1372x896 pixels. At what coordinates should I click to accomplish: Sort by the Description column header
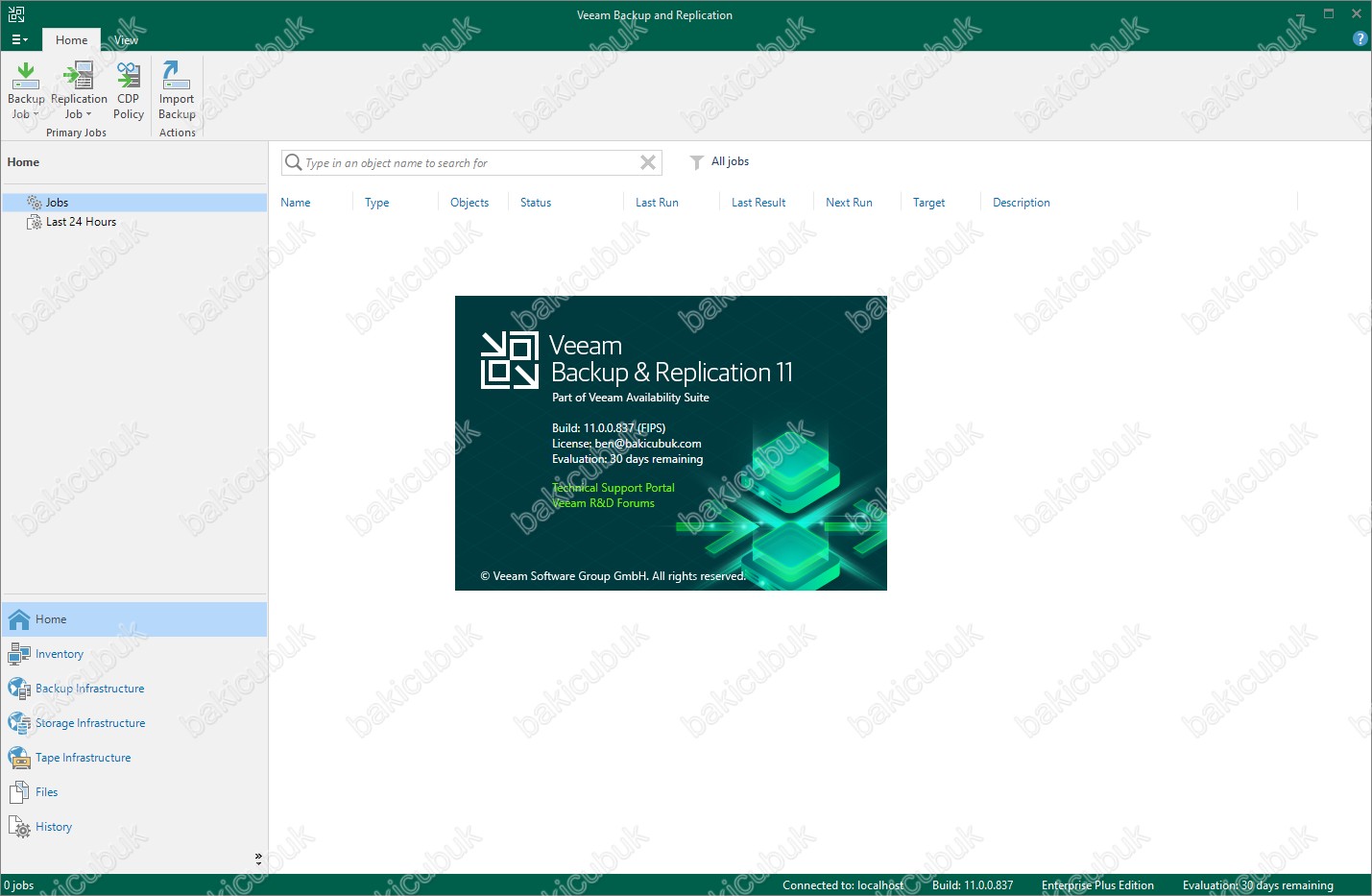(1022, 203)
